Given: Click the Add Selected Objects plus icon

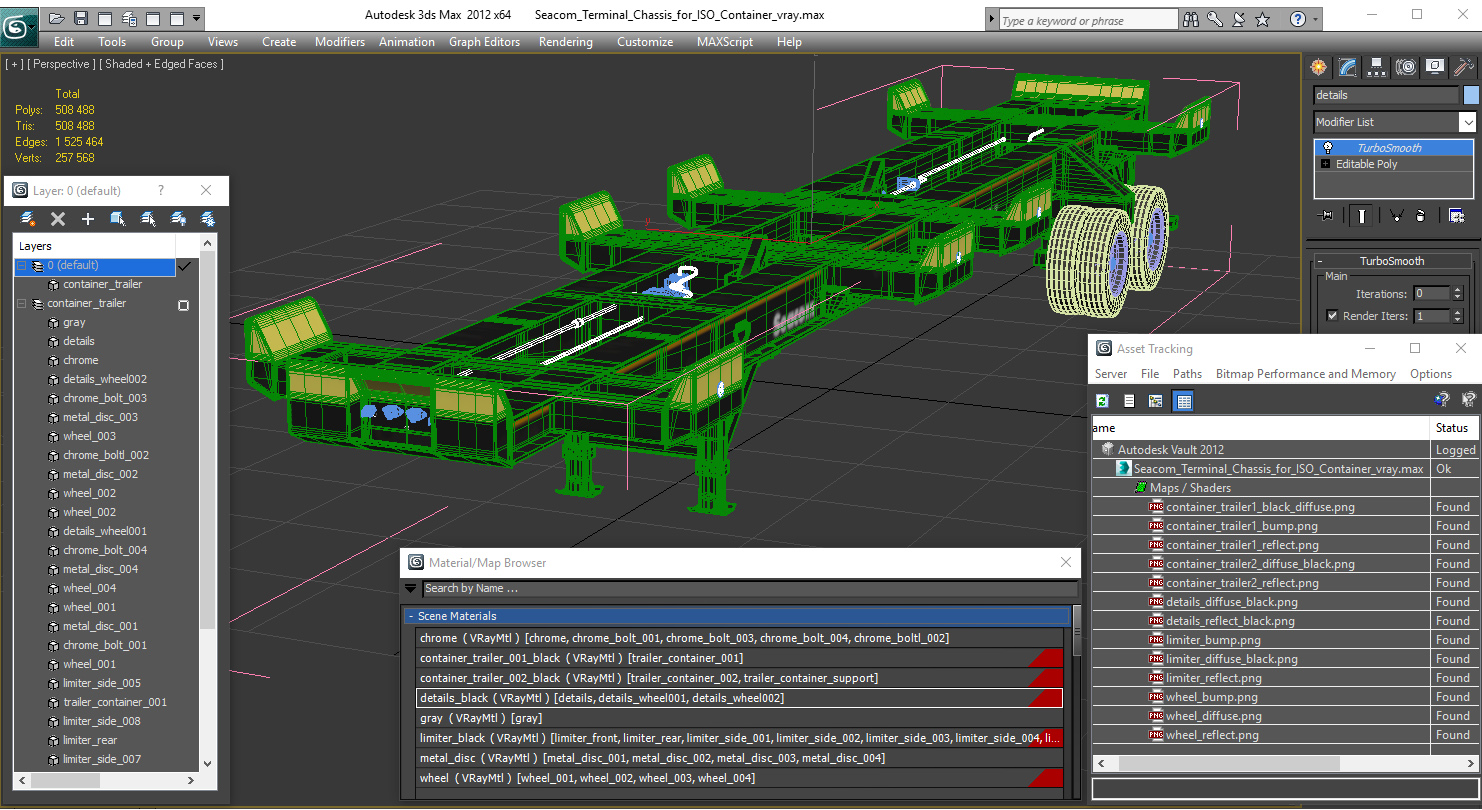Looking at the screenshot, I should (x=88, y=219).
